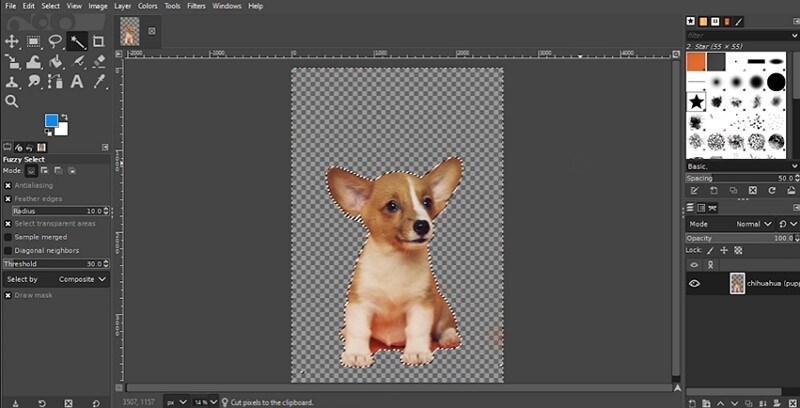
Task: Open the File menu
Action: tap(10, 6)
